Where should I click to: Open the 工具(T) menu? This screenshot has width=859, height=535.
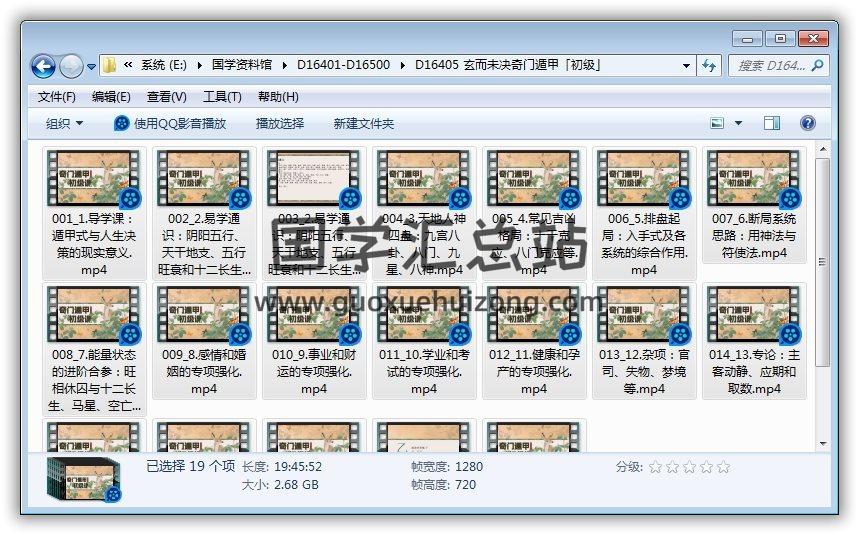(x=222, y=97)
